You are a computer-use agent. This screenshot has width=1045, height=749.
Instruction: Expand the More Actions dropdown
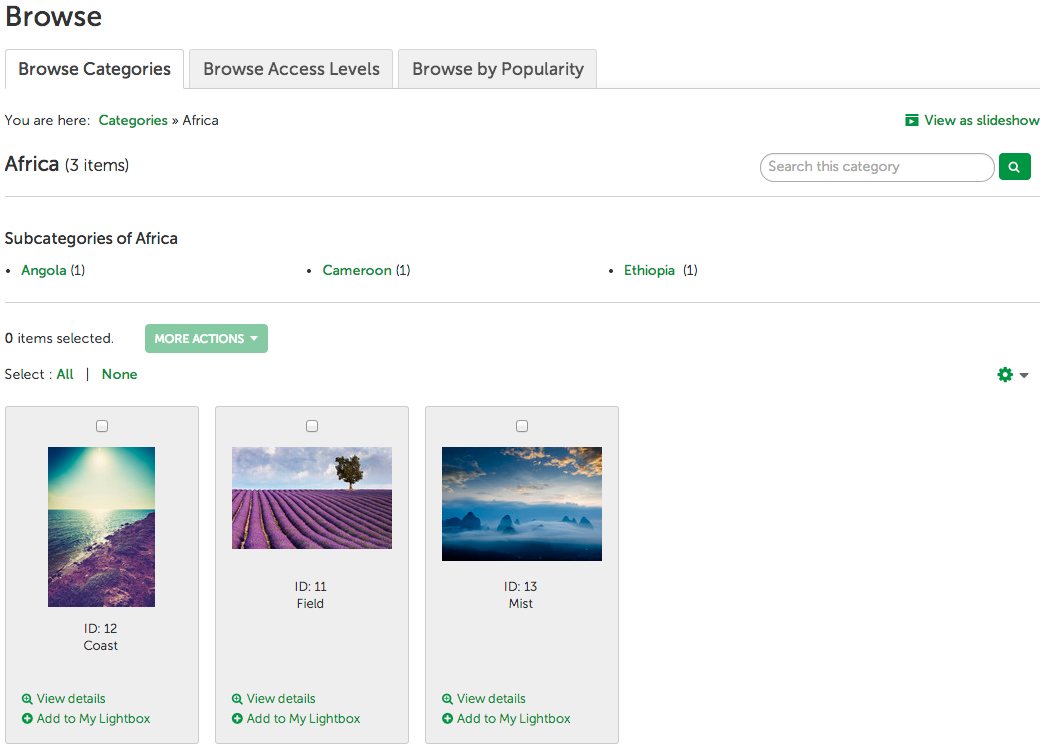coord(207,339)
